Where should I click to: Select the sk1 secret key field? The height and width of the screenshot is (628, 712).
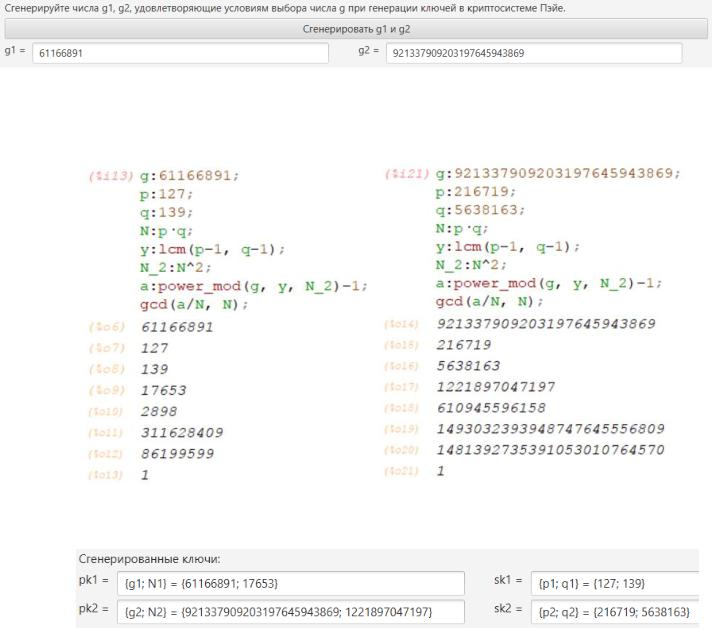click(614, 583)
